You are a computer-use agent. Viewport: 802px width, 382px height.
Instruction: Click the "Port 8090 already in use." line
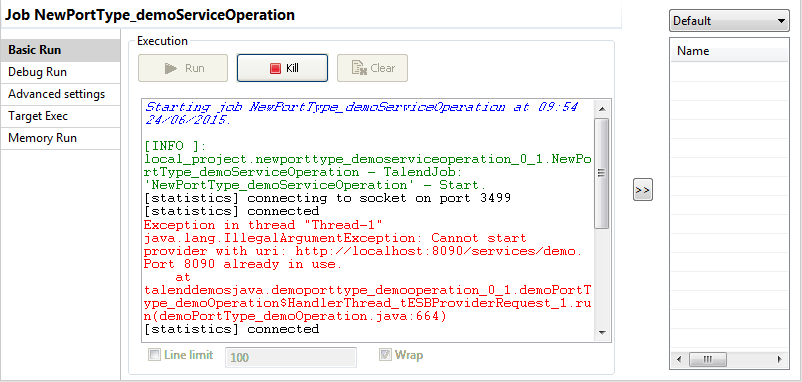(242, 264)
